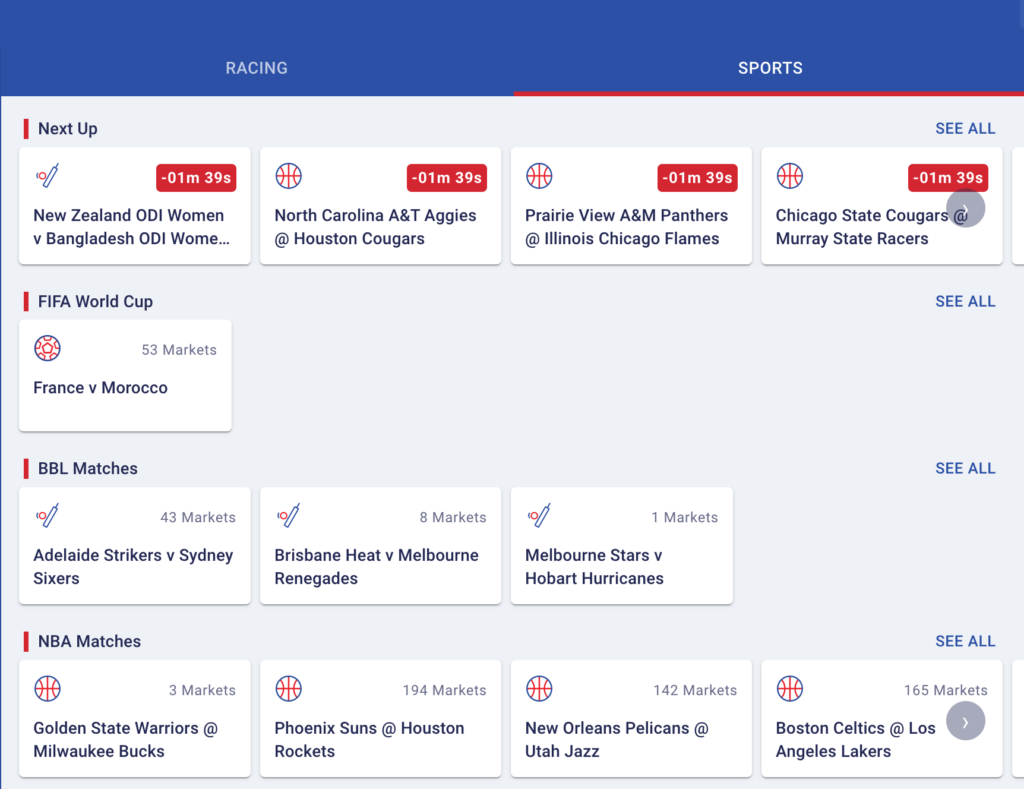Switch to the Racing tab
Screen dimensions: 1024x789
(257, 68)
